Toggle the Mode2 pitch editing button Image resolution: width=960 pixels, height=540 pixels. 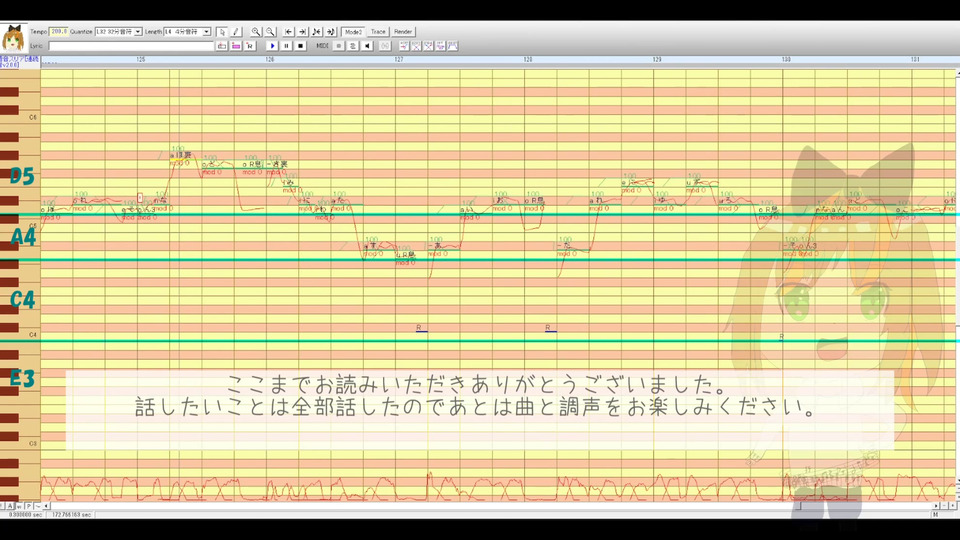pos(353,32)
